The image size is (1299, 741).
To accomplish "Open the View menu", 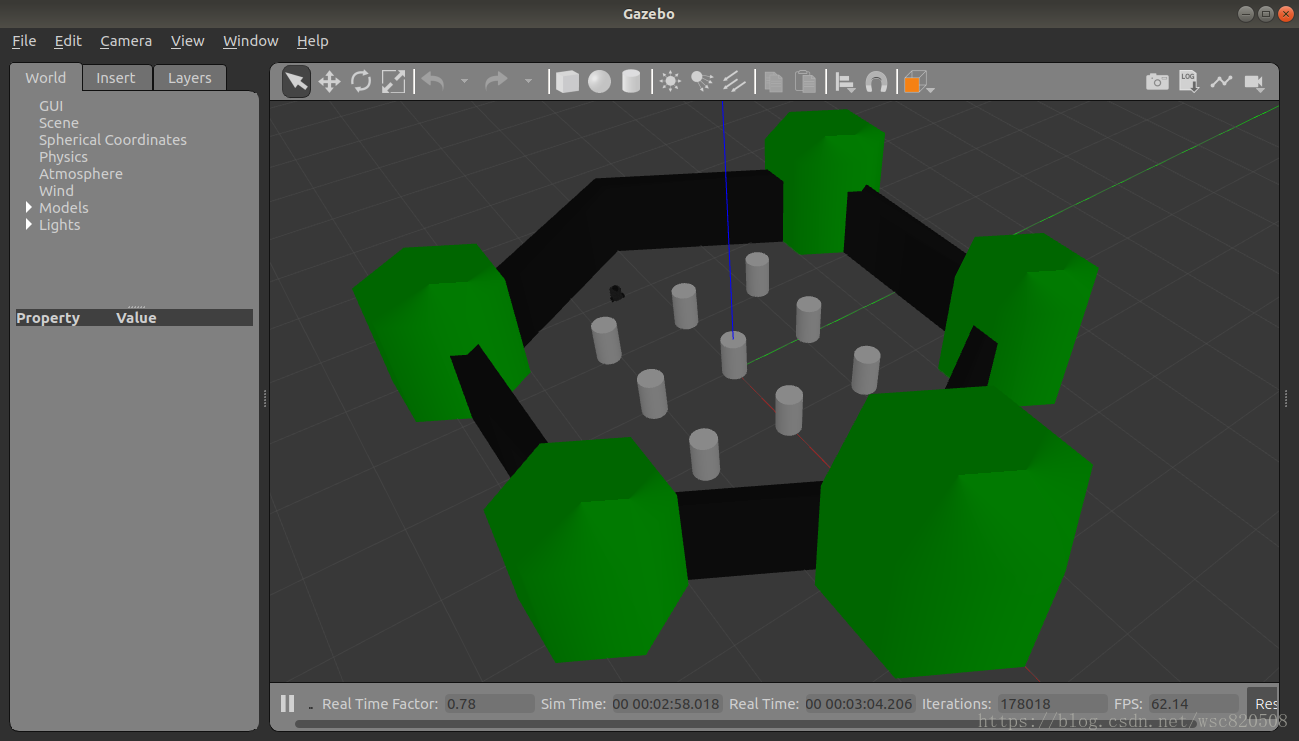I will [187, 41].
